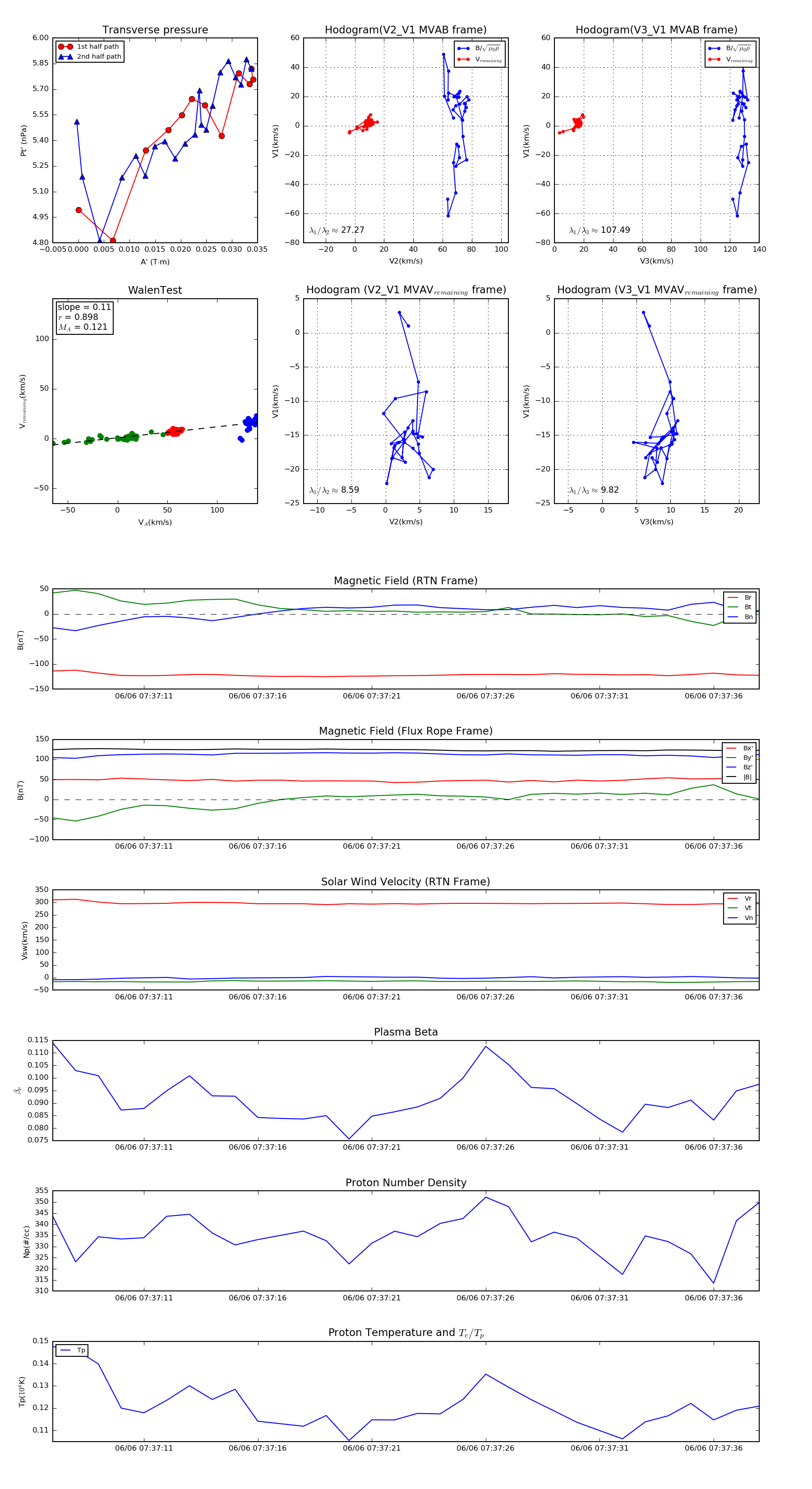
Task: Select the 'Bt' legend entry
Action: click(x=739, y=607)
